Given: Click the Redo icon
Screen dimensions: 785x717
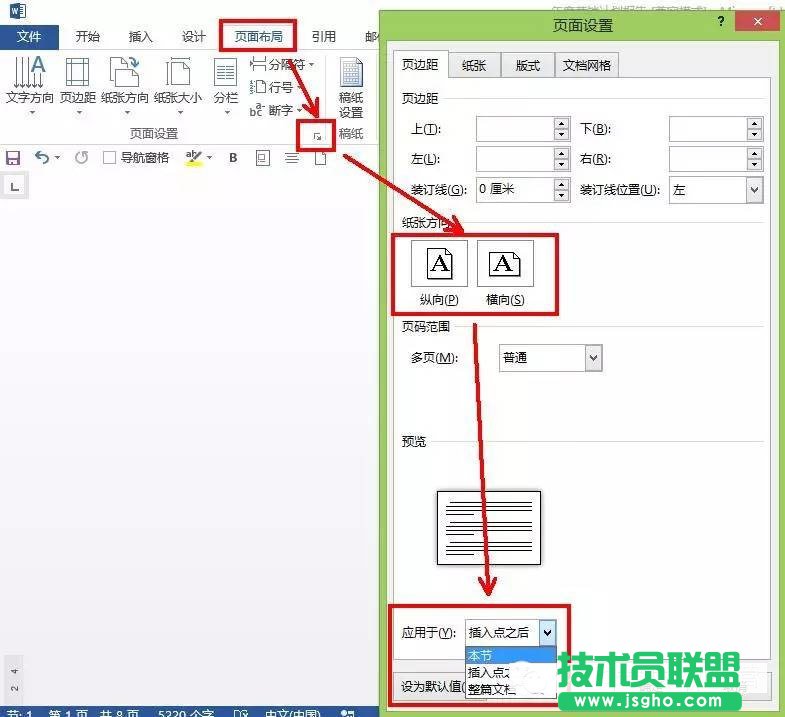Looking at the screenshot, I should pyautogui.click(x=81, y=158).
